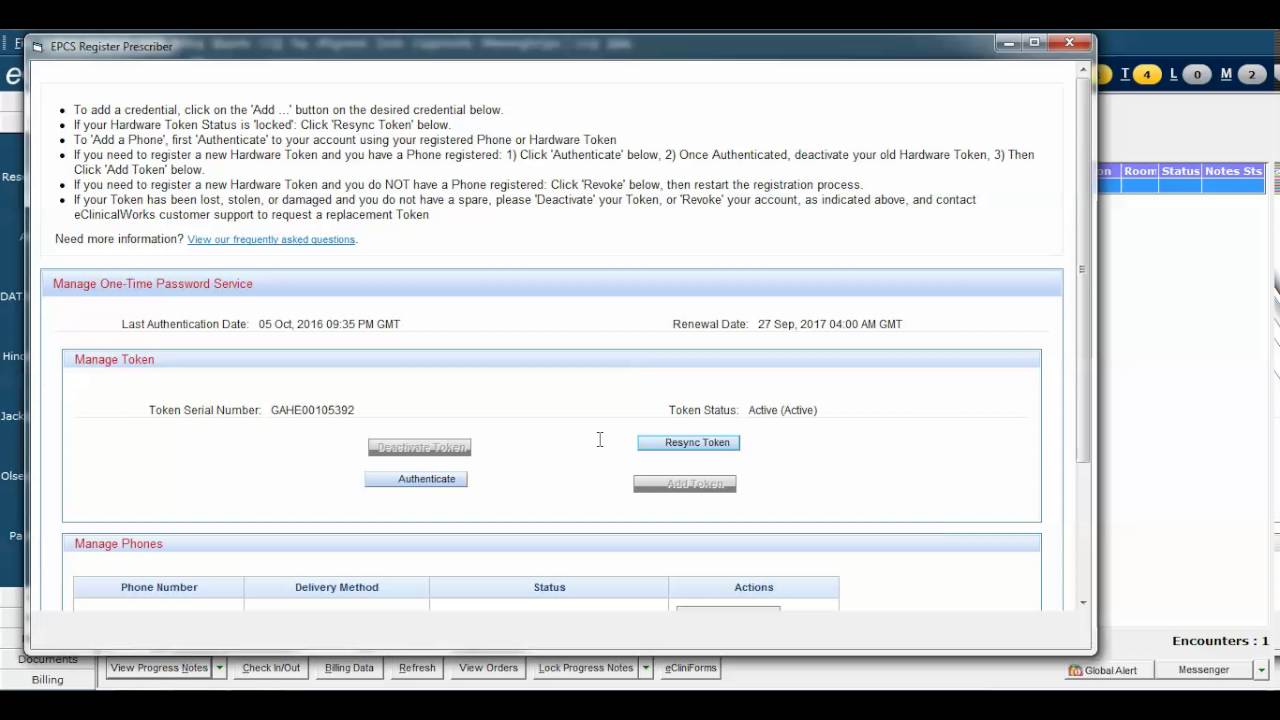The height and width of the screenshot is (720, 1280).
Task: Click the Last Authentication Date value
Action: 329,324
